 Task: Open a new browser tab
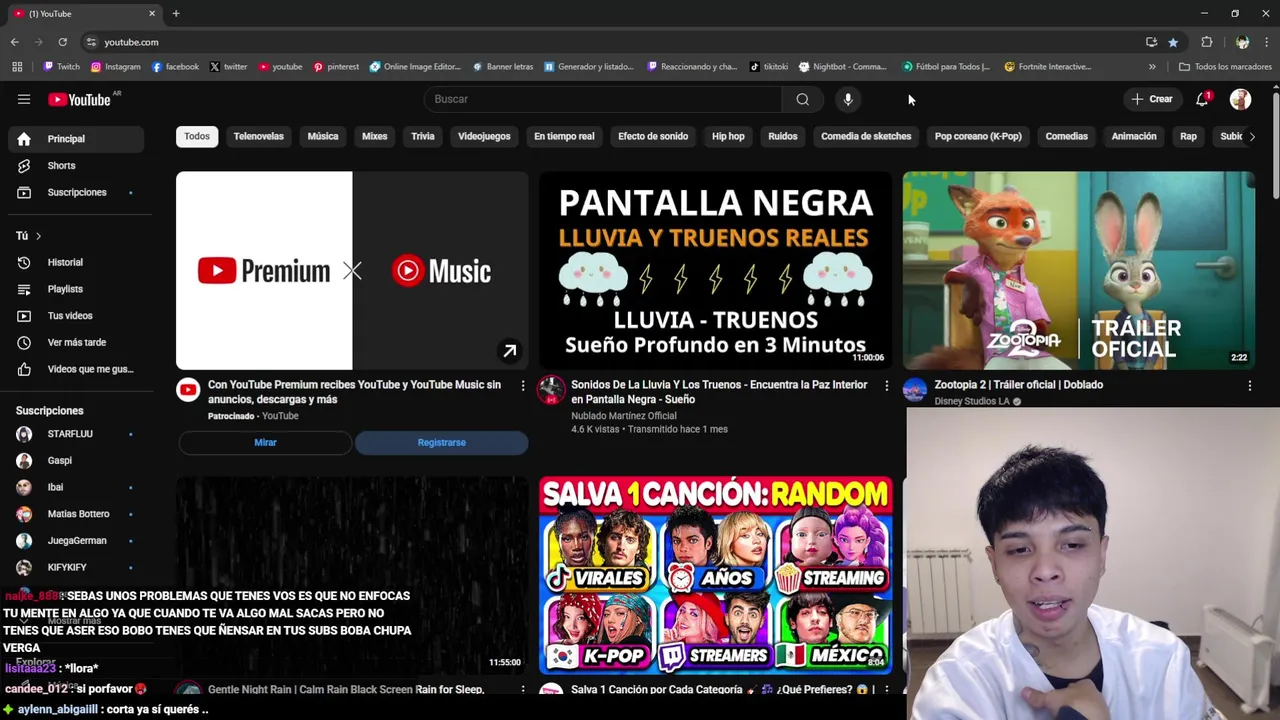(176, 14)
